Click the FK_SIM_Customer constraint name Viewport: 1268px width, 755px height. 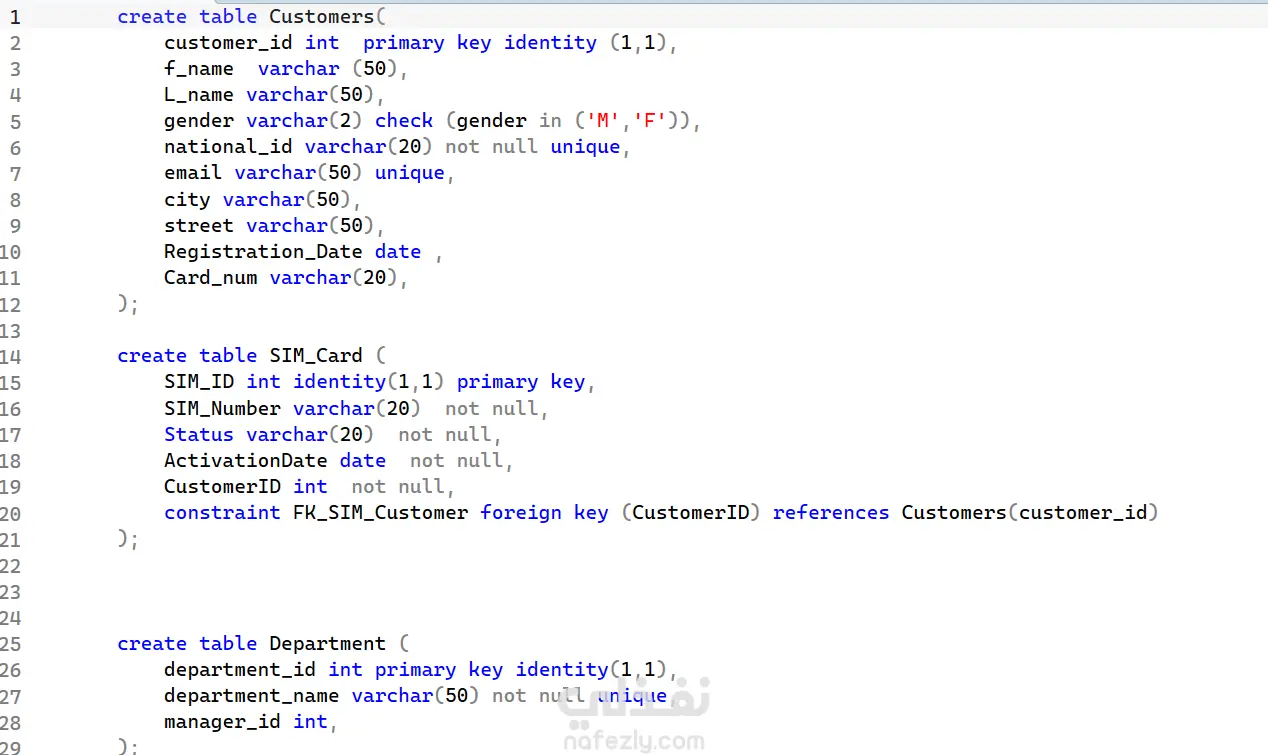pos(381,512)
